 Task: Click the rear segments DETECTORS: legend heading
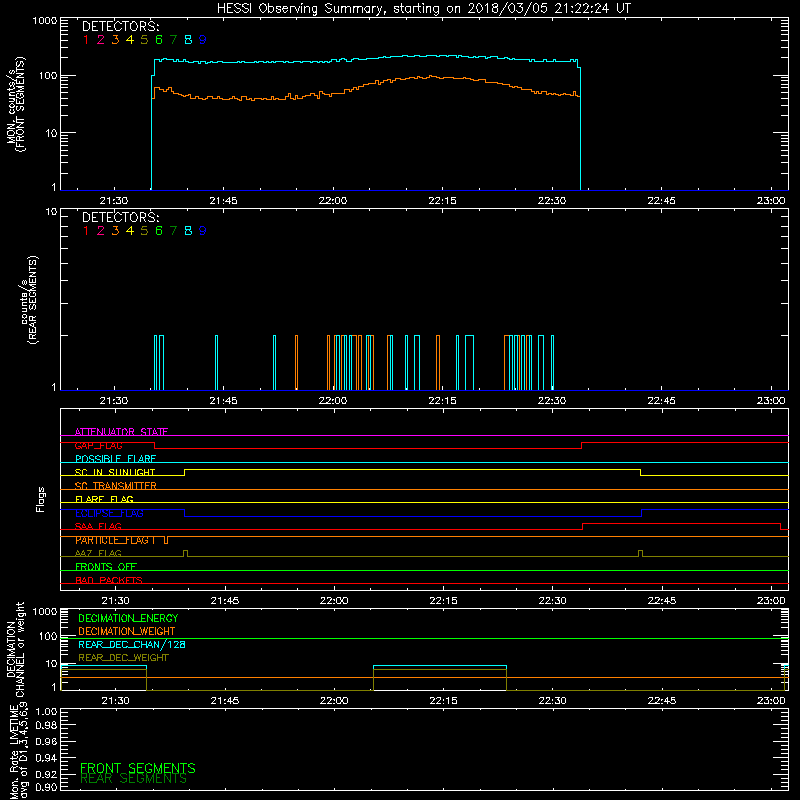click(x=121, y=218)
